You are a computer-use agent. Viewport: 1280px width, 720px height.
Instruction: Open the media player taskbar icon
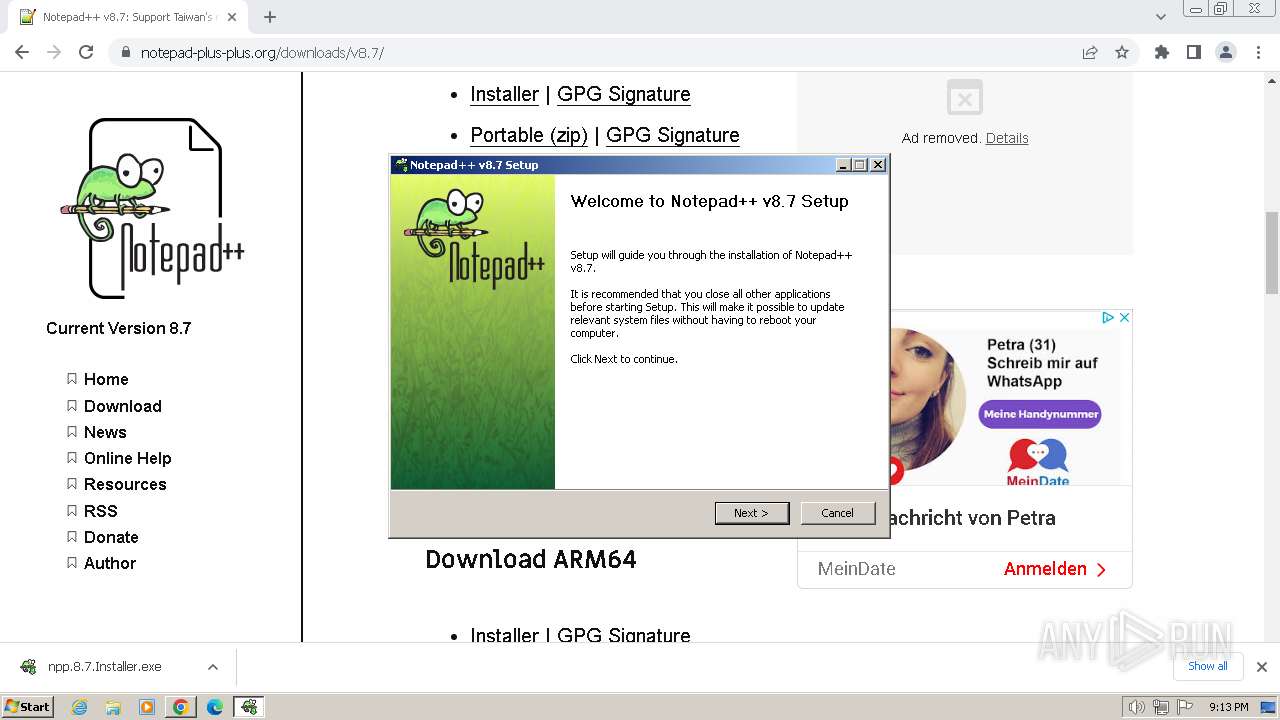[x=147, y=707]
